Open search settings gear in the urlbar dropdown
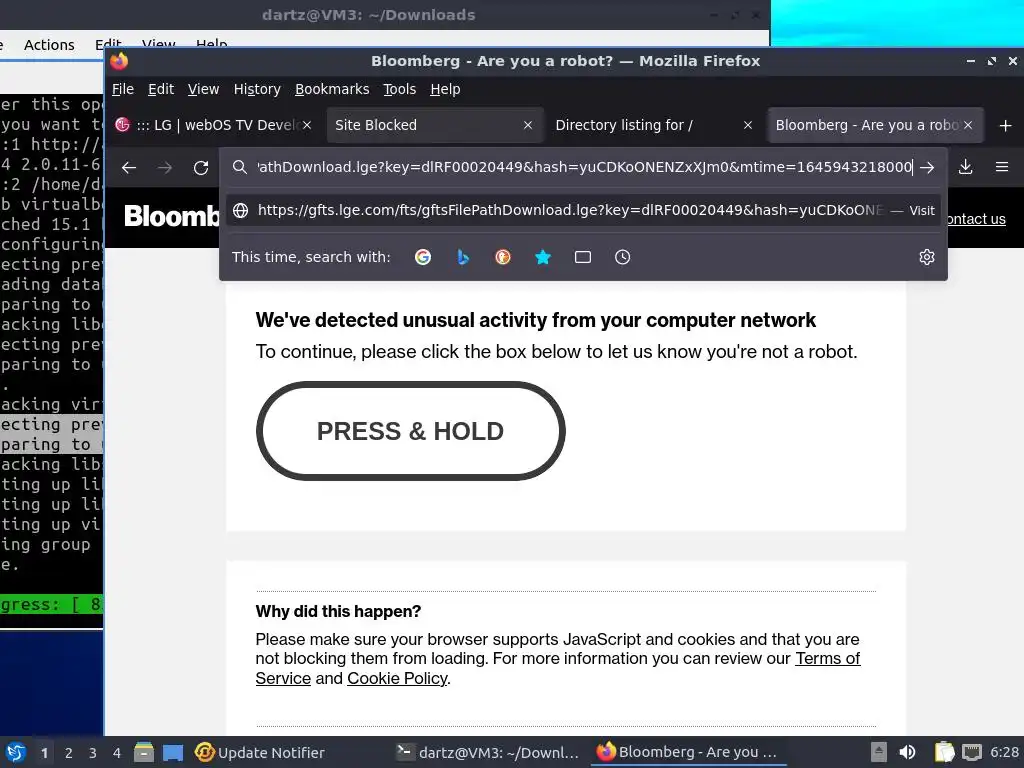This screenshot has width=1024, height=768. pos(927,257)
